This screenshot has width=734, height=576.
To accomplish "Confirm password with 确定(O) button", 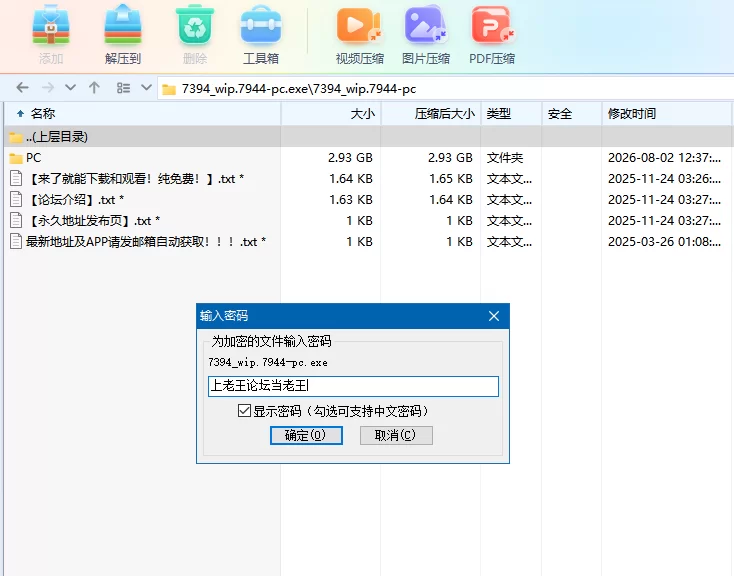I will (306, 436).
